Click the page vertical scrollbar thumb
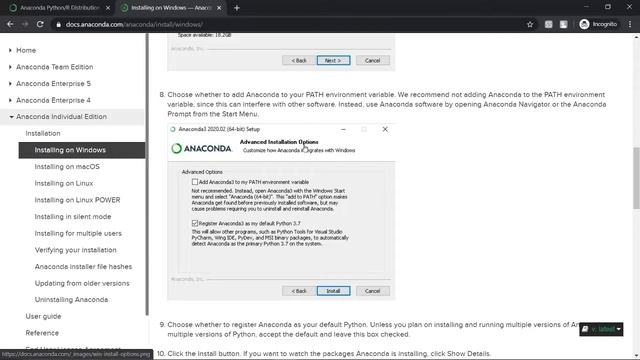This screenshot has width=640, height=360. tap(636, 178)
